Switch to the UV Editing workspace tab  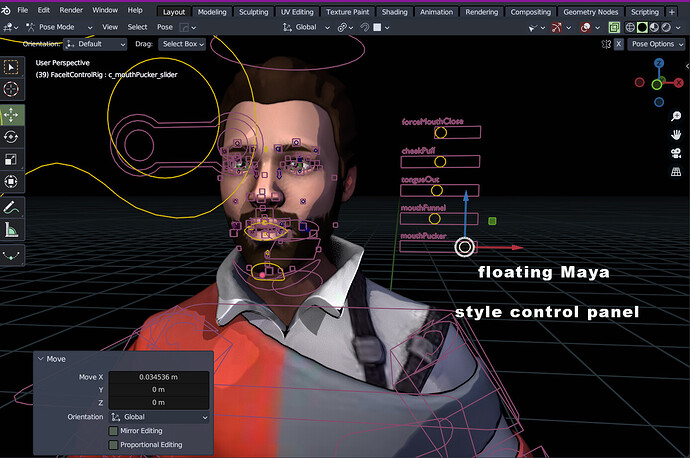click(297, 12)
